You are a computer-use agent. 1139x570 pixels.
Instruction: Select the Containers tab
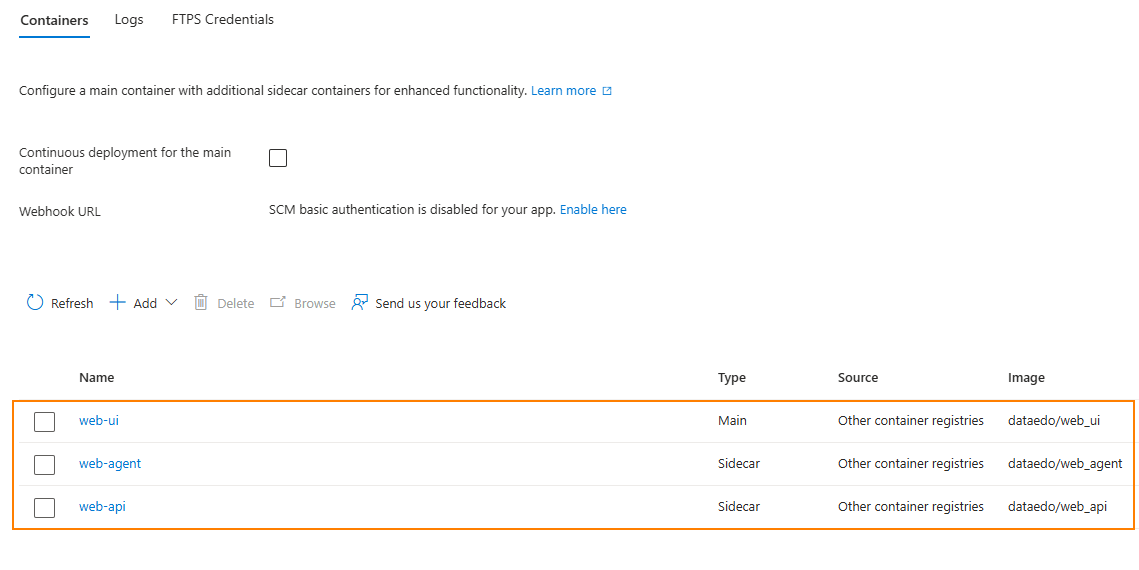tap(54, 20)
